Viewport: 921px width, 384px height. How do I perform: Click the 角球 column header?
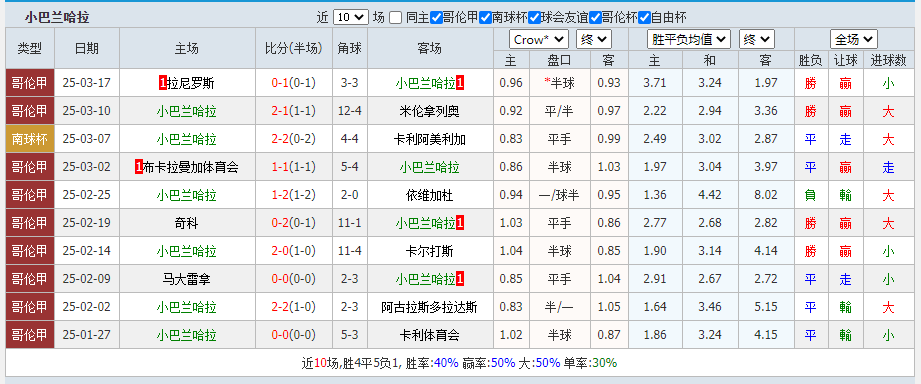coord(349,48)
